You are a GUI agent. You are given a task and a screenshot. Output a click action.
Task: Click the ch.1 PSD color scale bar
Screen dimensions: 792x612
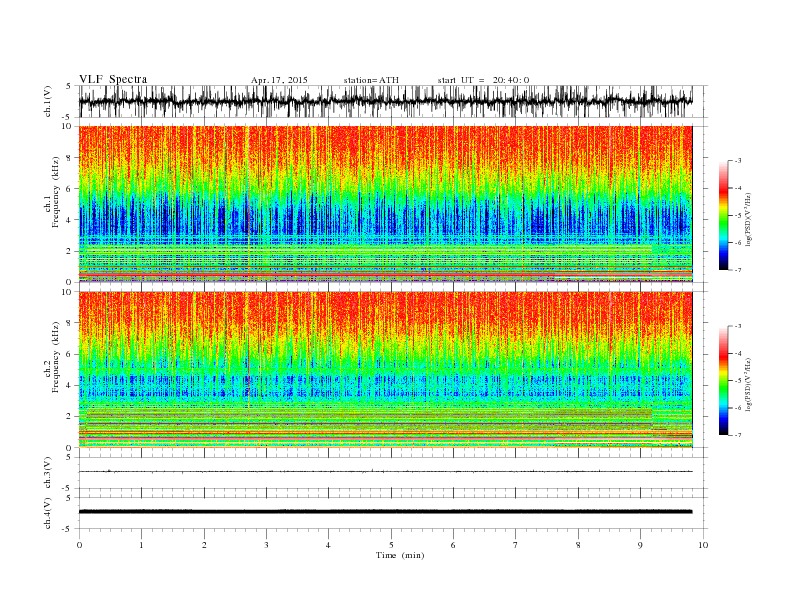click(723, 216)
